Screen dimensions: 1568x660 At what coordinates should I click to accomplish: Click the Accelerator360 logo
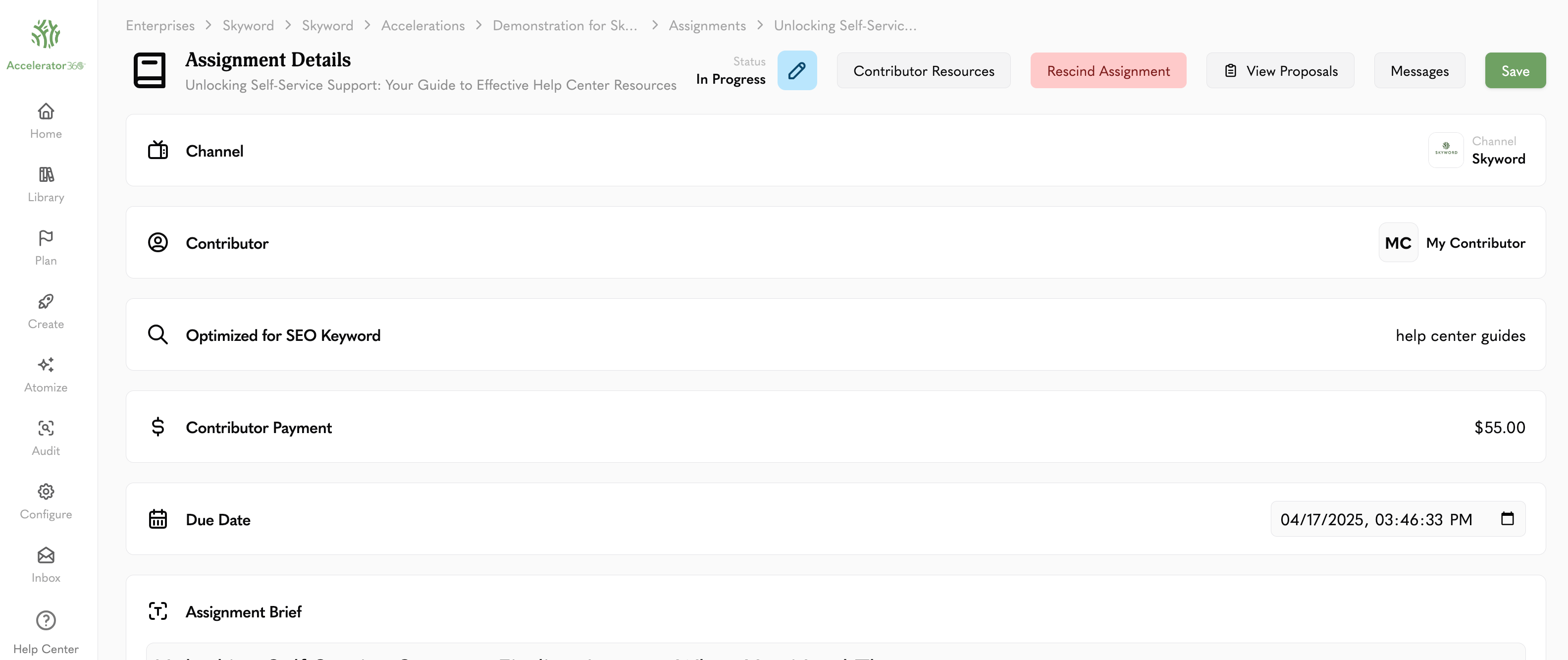[46, 46]
